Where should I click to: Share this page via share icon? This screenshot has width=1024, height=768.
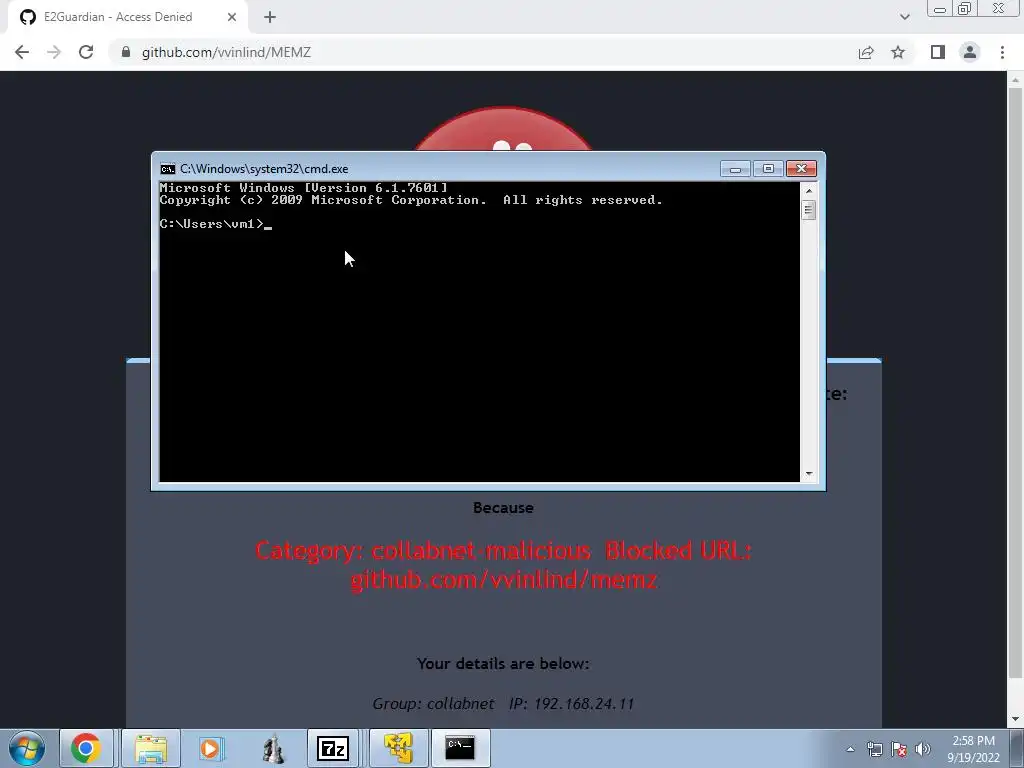[x=866, y=52]
